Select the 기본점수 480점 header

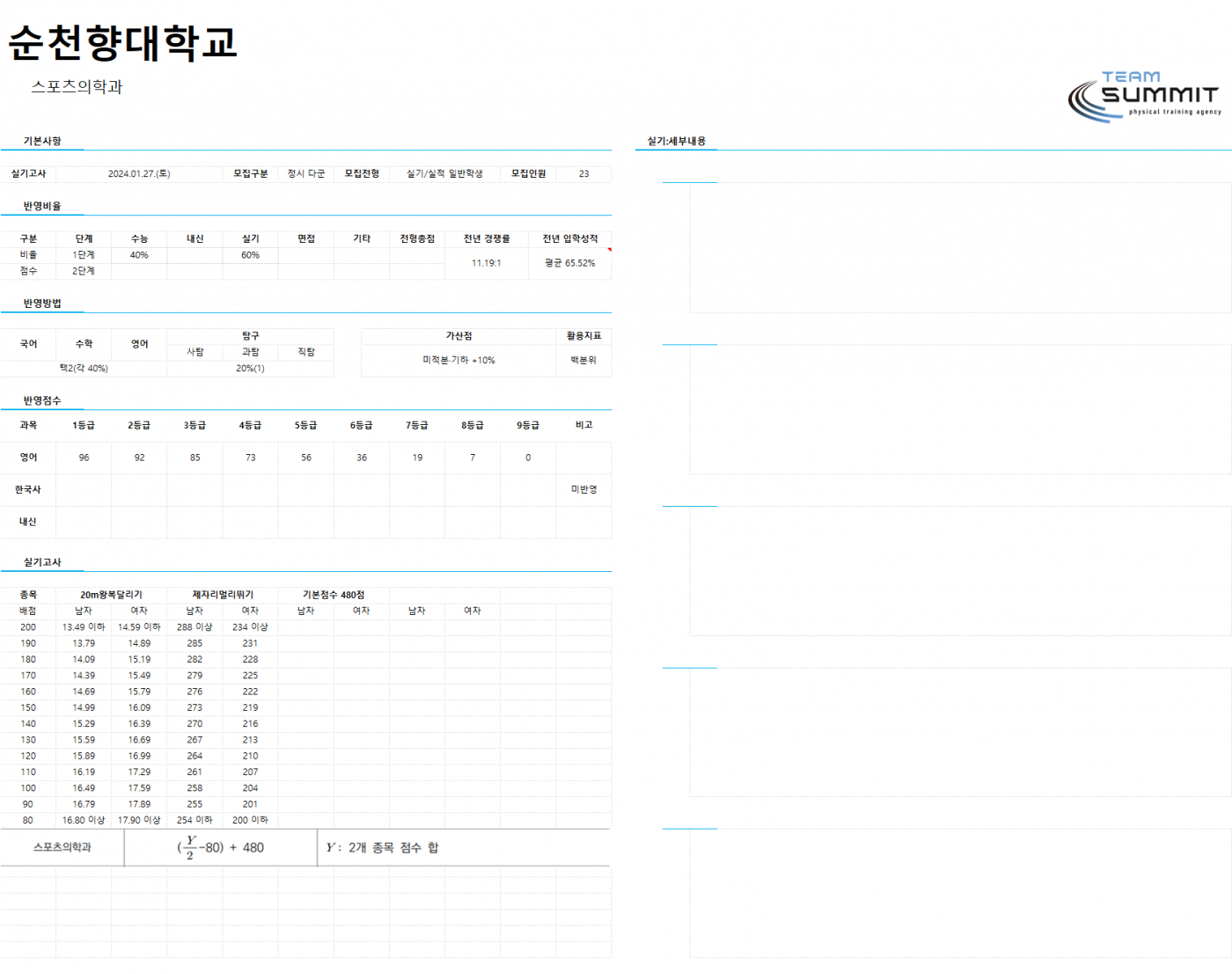point(334,595)
